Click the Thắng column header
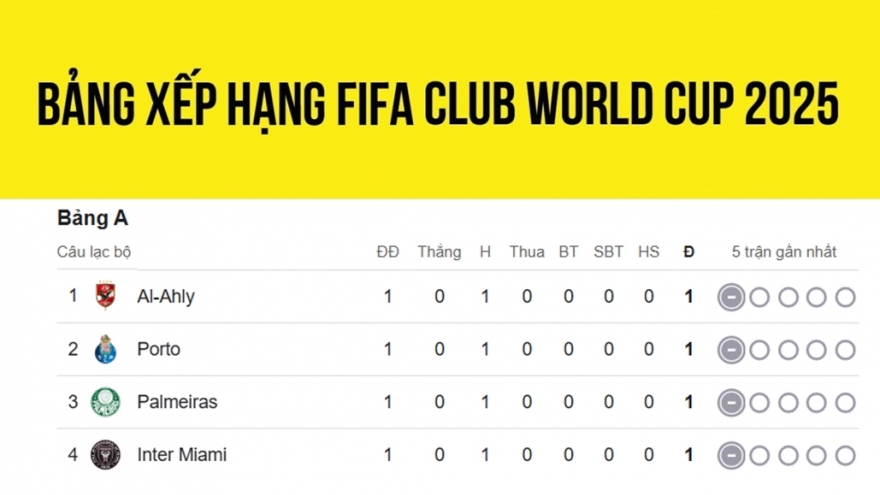880x495 pixels. 439,252
